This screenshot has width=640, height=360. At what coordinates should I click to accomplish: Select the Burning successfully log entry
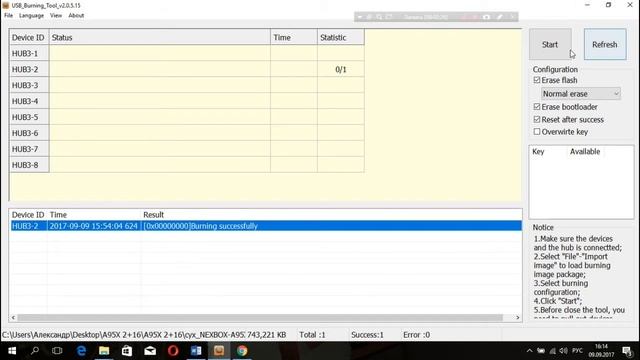266,226
